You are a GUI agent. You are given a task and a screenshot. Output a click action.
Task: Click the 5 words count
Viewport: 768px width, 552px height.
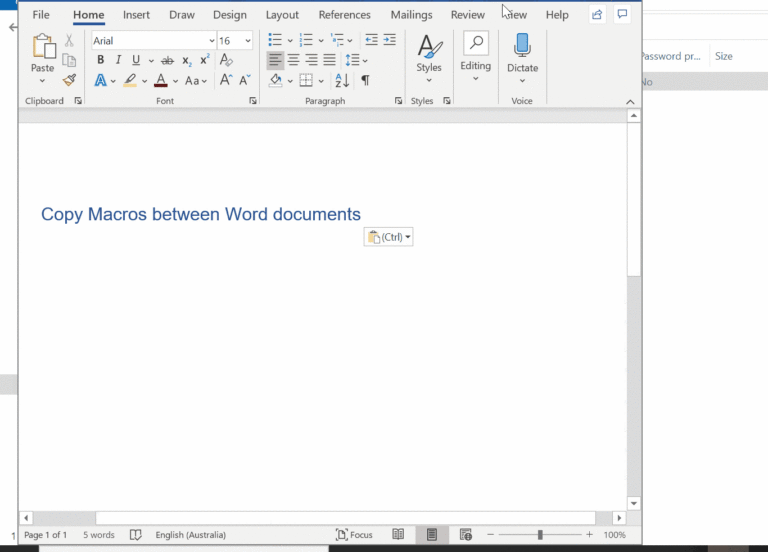pos(99,535)
